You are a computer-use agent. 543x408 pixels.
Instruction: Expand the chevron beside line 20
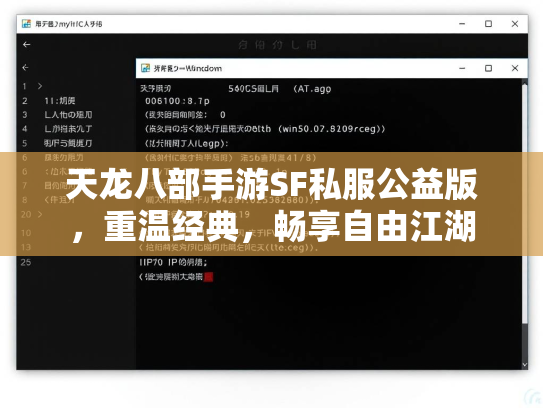40,214
